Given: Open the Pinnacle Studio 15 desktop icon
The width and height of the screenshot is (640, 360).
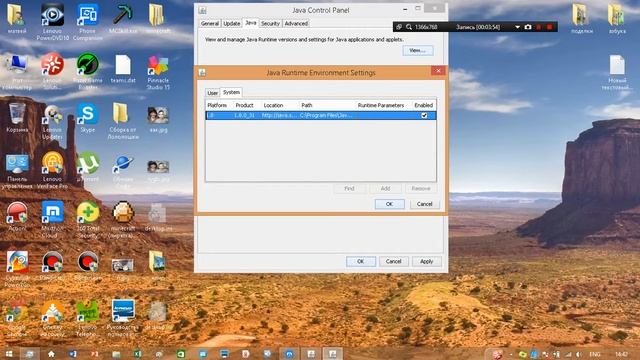Looking at the screenshot, I should pos(158,71).
